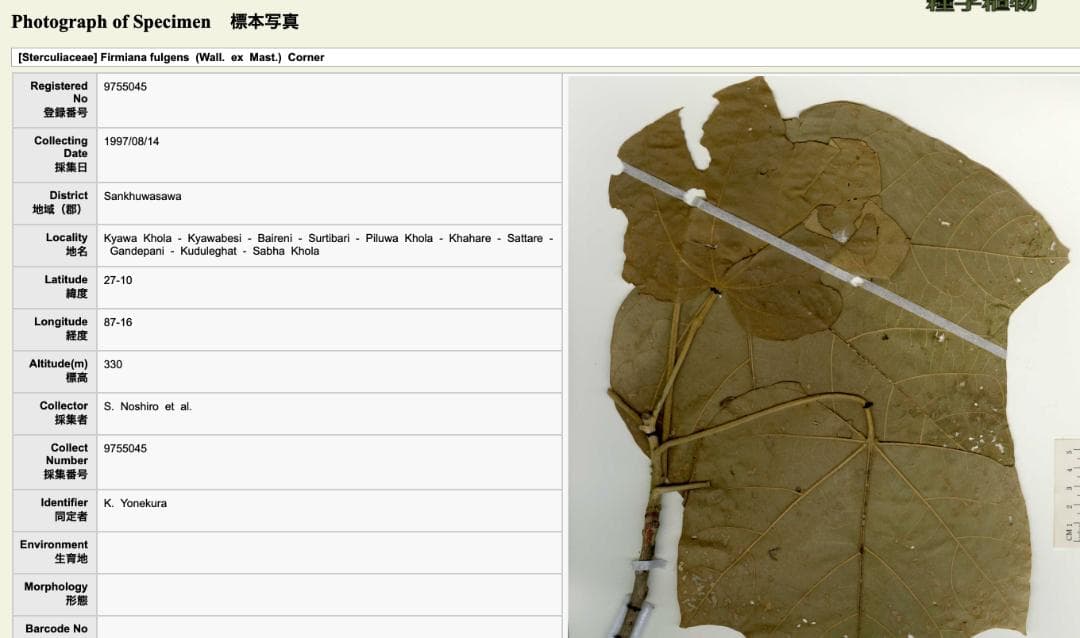Click the Altitude(m) row label
The height and width of the screenshot is (638, 1080).
(58, 371)
